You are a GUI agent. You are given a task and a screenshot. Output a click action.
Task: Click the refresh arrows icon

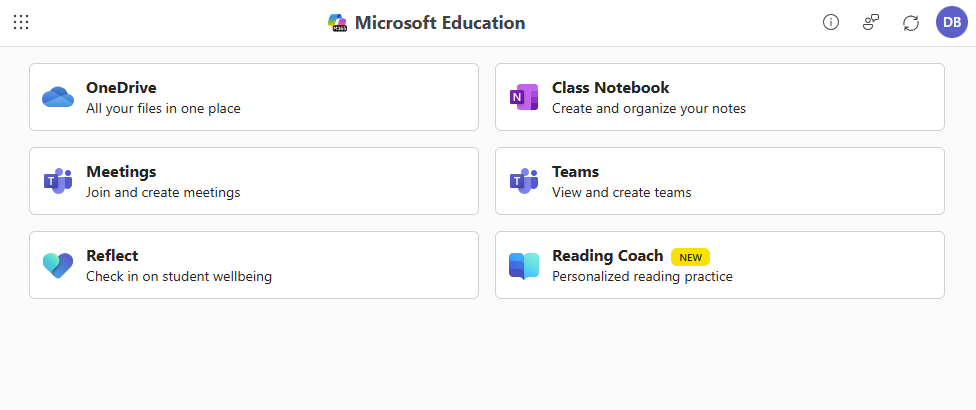[x=910, y=22]
